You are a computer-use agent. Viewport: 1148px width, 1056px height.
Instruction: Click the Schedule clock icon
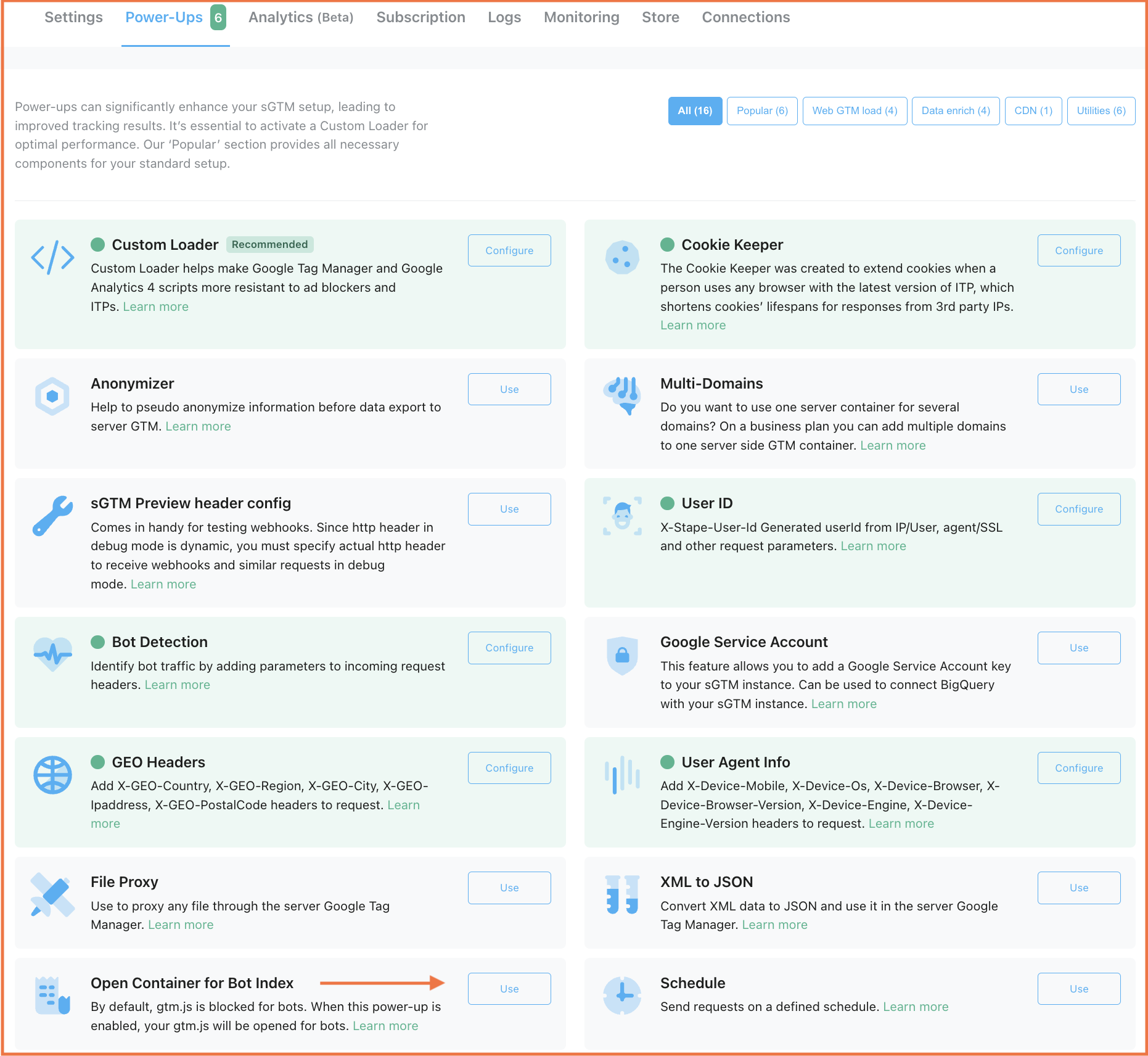tap(622, 995)
